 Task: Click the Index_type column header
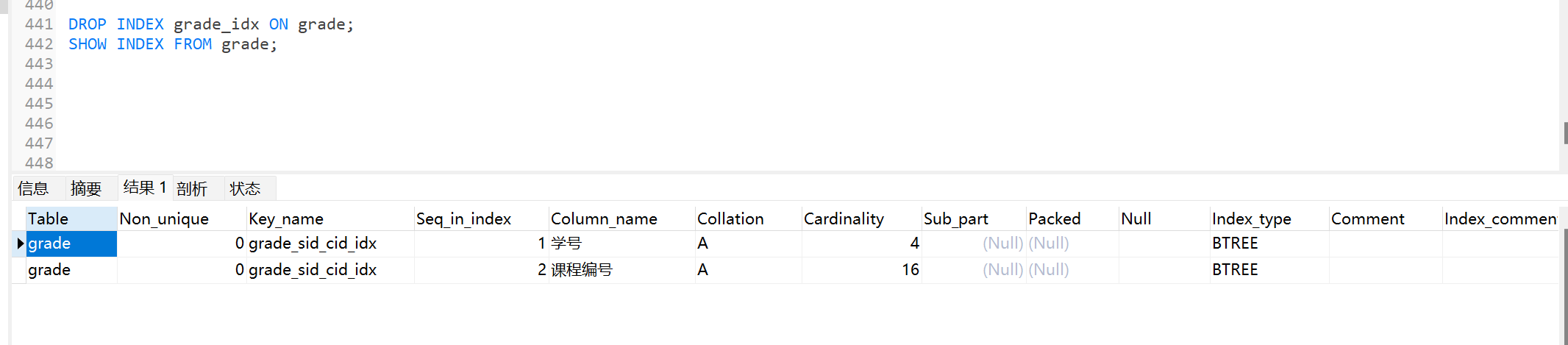[x=1251, y=218]
